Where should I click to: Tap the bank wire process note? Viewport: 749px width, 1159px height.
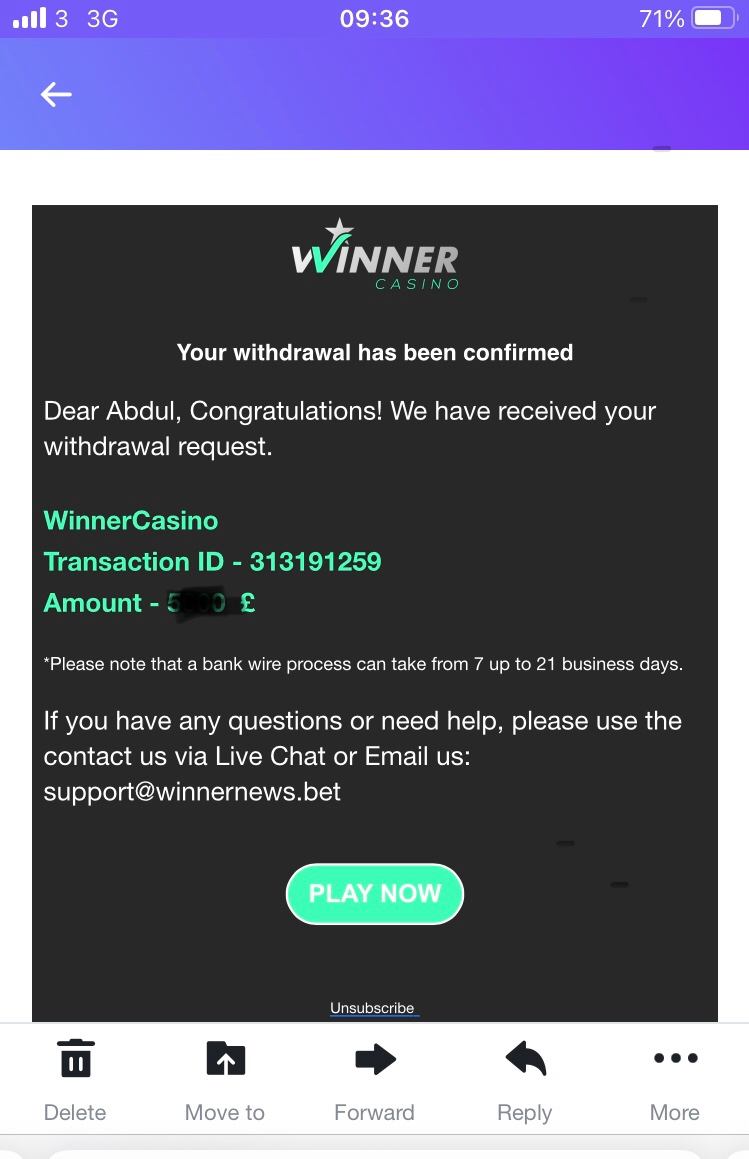363,664
